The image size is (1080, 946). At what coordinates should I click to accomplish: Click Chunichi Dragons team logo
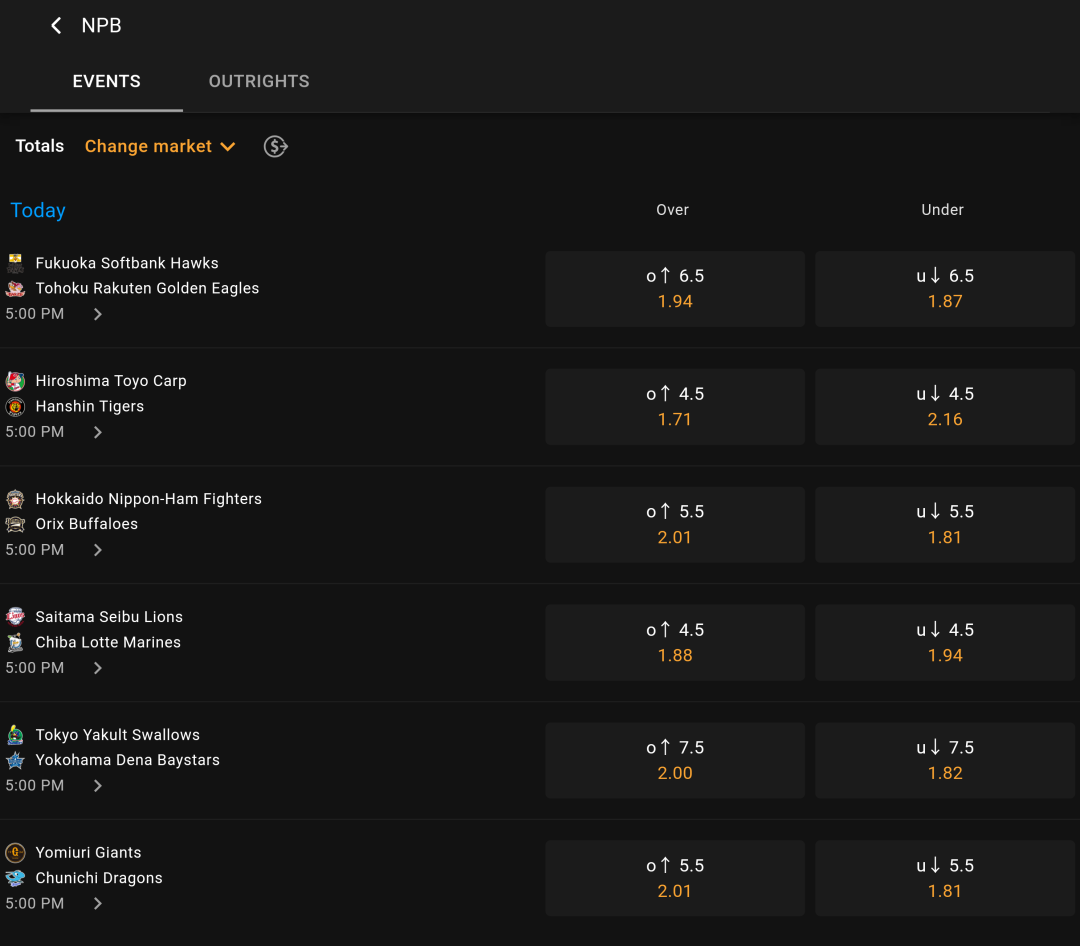tap(15, 878)
